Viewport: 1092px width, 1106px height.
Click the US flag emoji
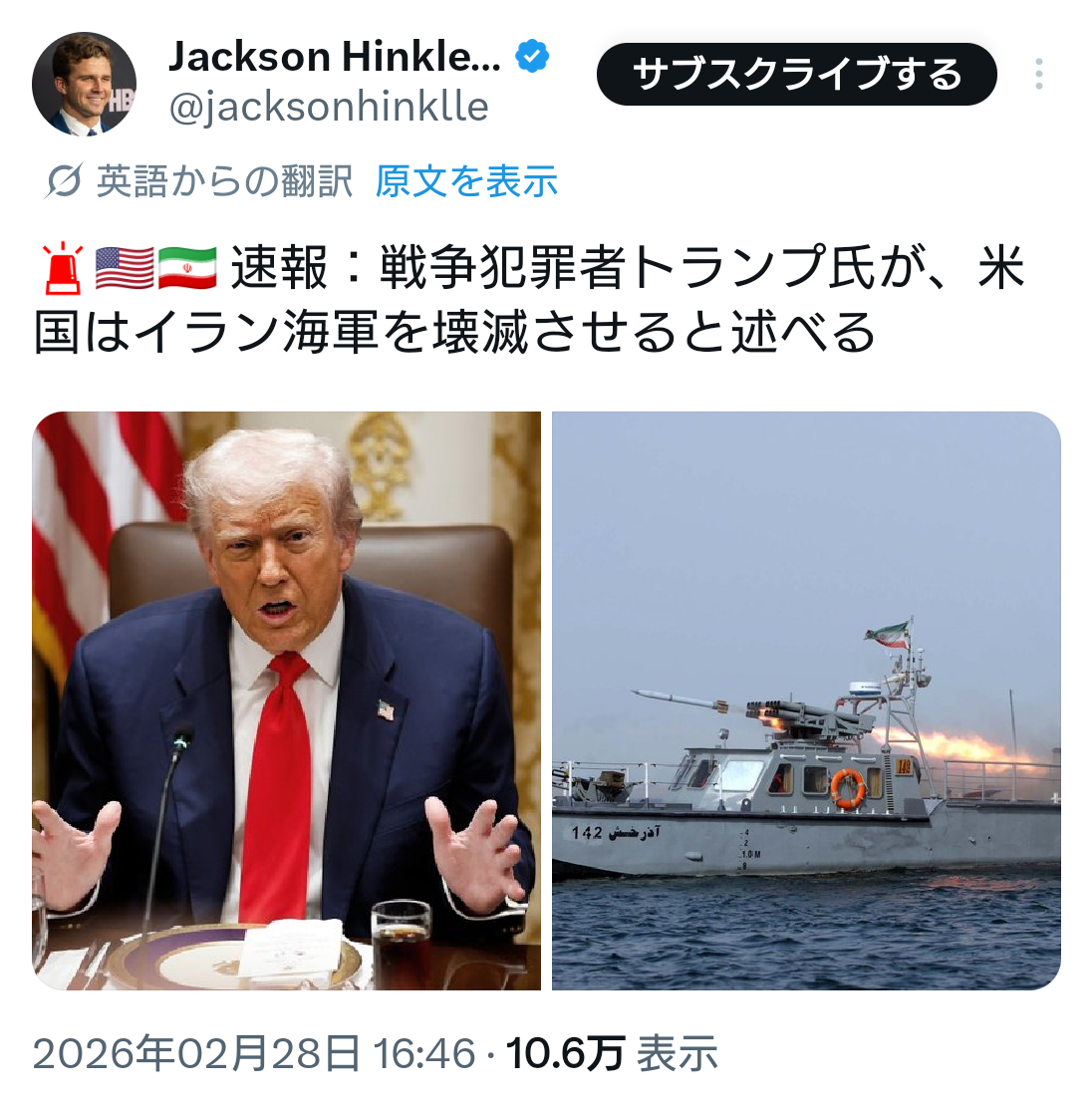tap(125, 268)
